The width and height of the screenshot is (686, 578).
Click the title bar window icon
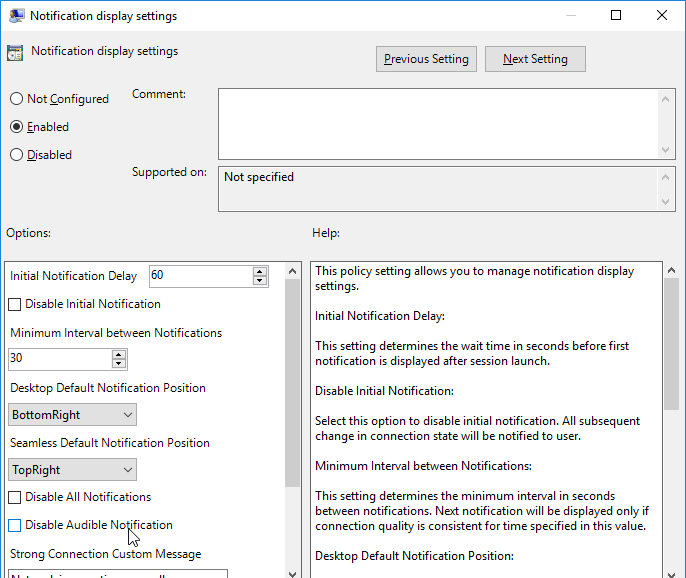coord(14,15)
